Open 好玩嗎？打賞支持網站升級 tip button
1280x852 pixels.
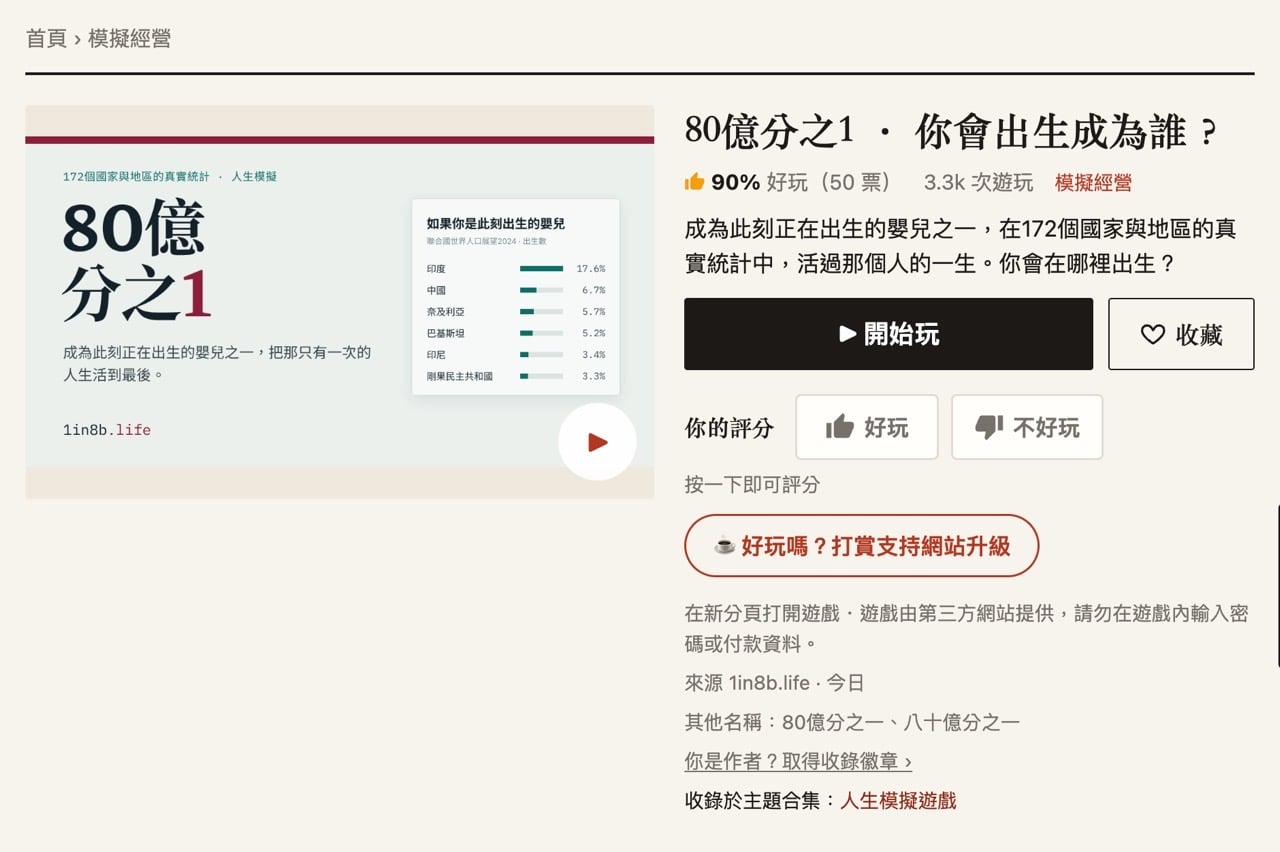pos(862,546)
